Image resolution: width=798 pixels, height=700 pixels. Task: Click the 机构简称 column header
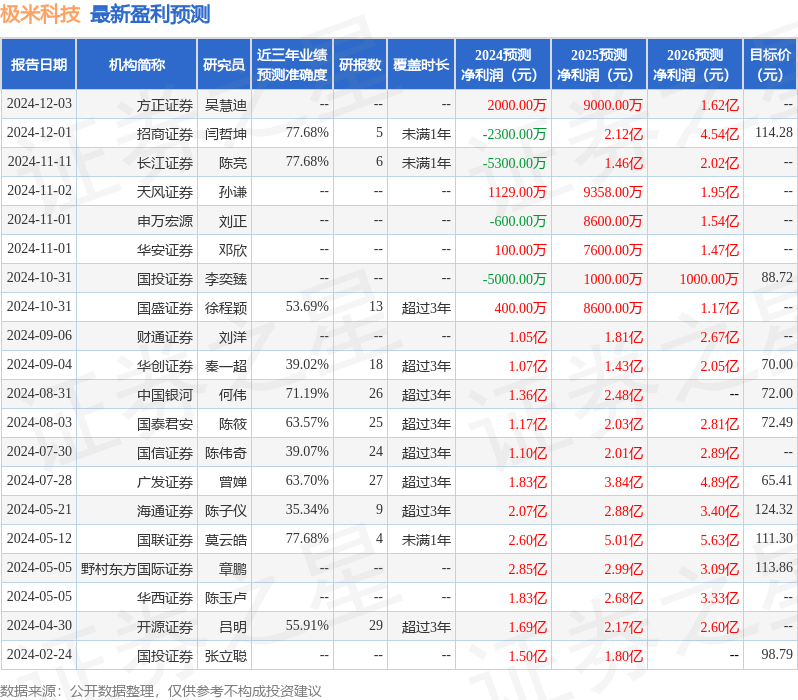tap(136, 65)
